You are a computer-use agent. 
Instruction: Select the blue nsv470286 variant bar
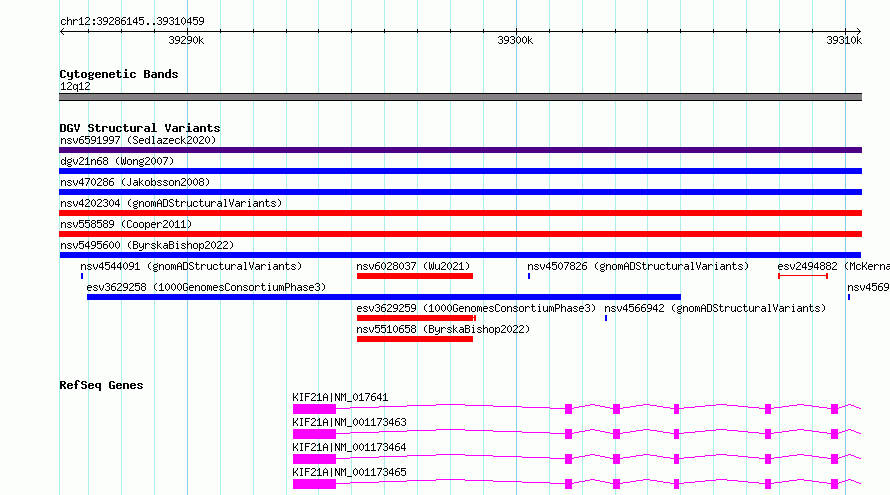(x=460, y=192)
